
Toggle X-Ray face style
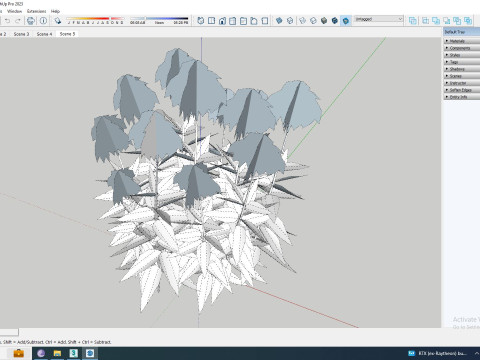pyautogui.click(x=279, y=21)
